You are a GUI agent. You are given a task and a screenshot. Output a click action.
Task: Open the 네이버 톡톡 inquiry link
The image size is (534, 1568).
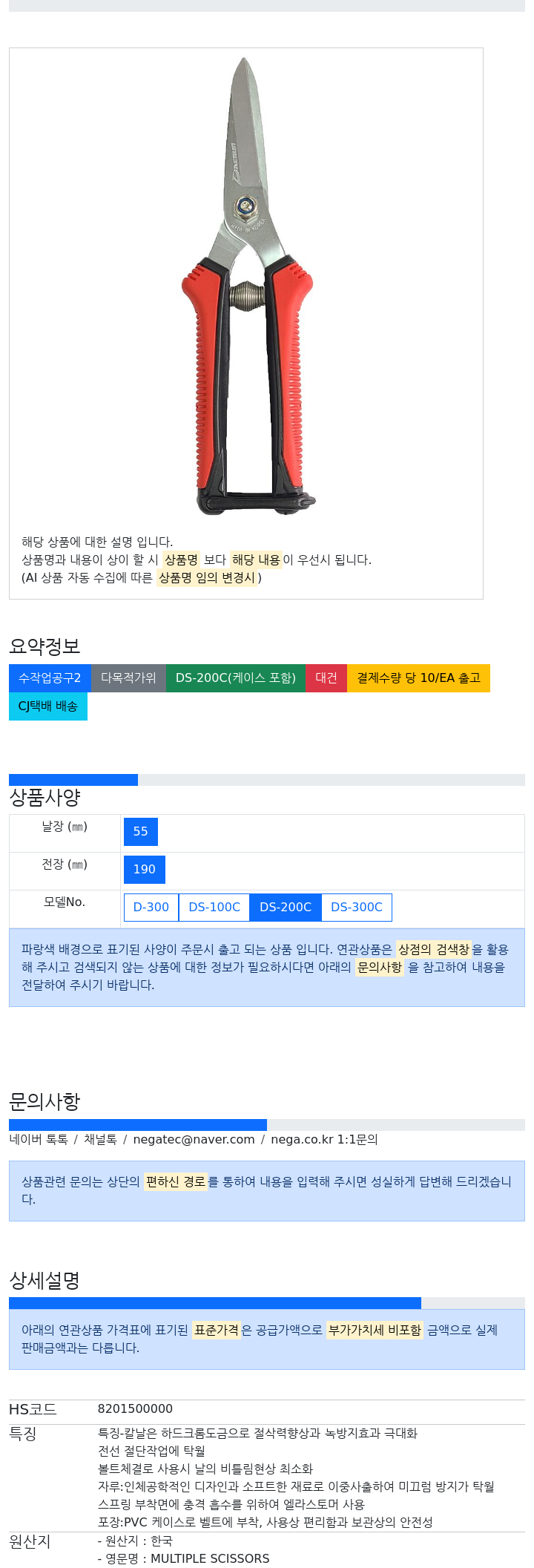[x=39, y=1140]
